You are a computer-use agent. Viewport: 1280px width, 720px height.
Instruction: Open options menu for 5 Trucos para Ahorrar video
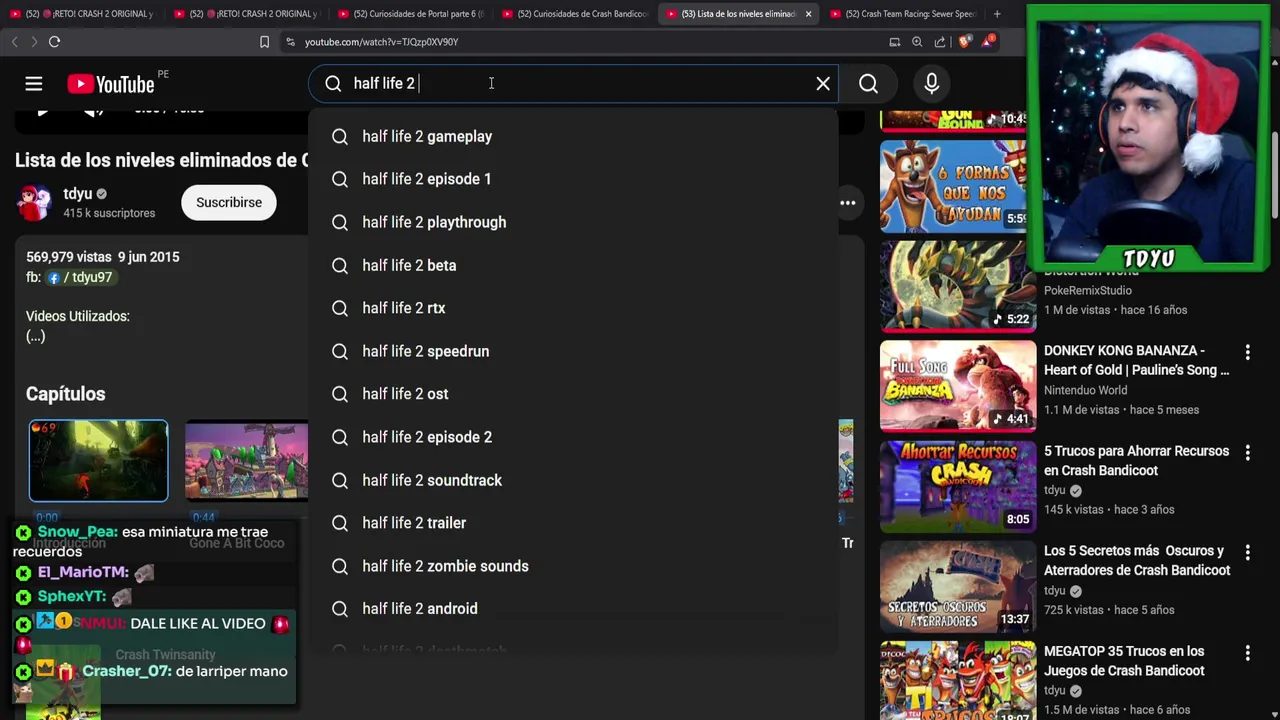pos(1247,452)
